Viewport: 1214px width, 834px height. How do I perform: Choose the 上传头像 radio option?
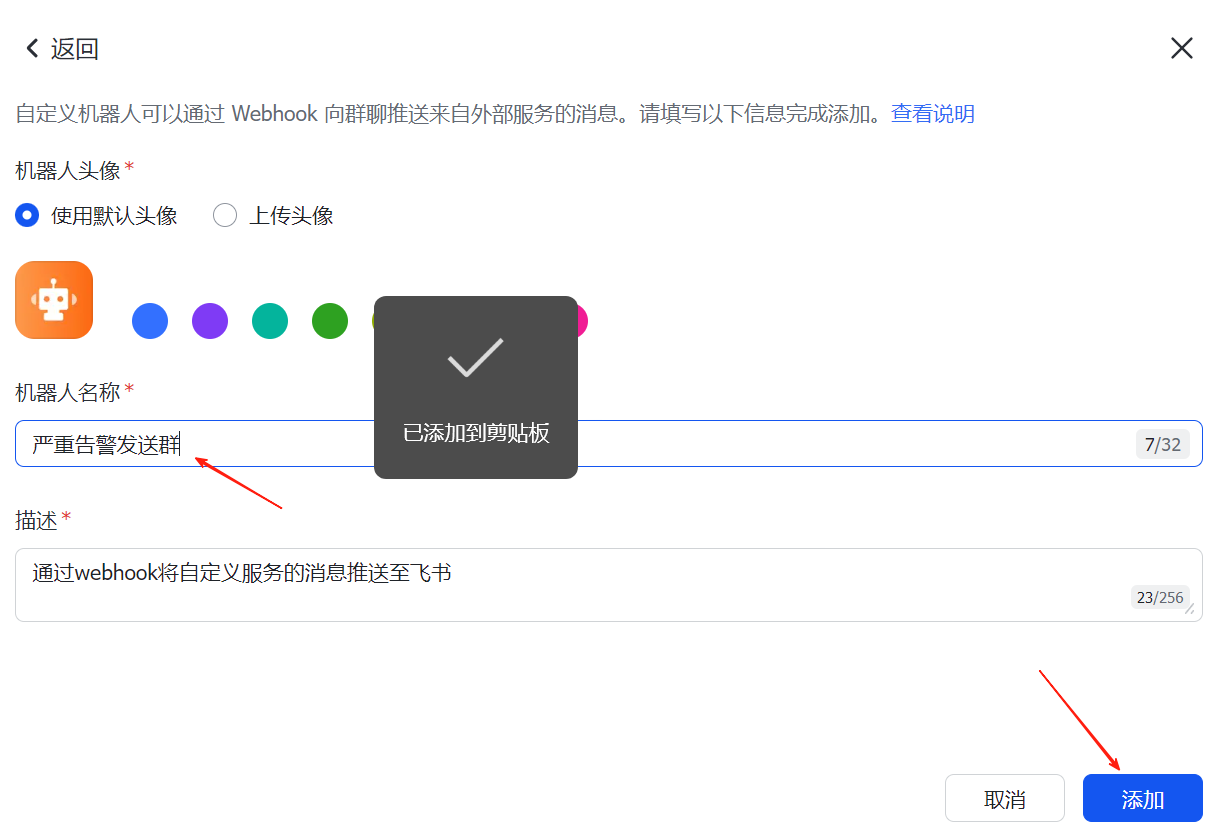click(x=225, y=215)
